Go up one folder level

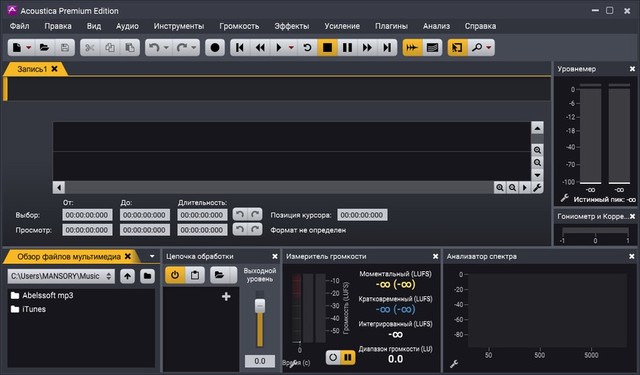point(127,276)
